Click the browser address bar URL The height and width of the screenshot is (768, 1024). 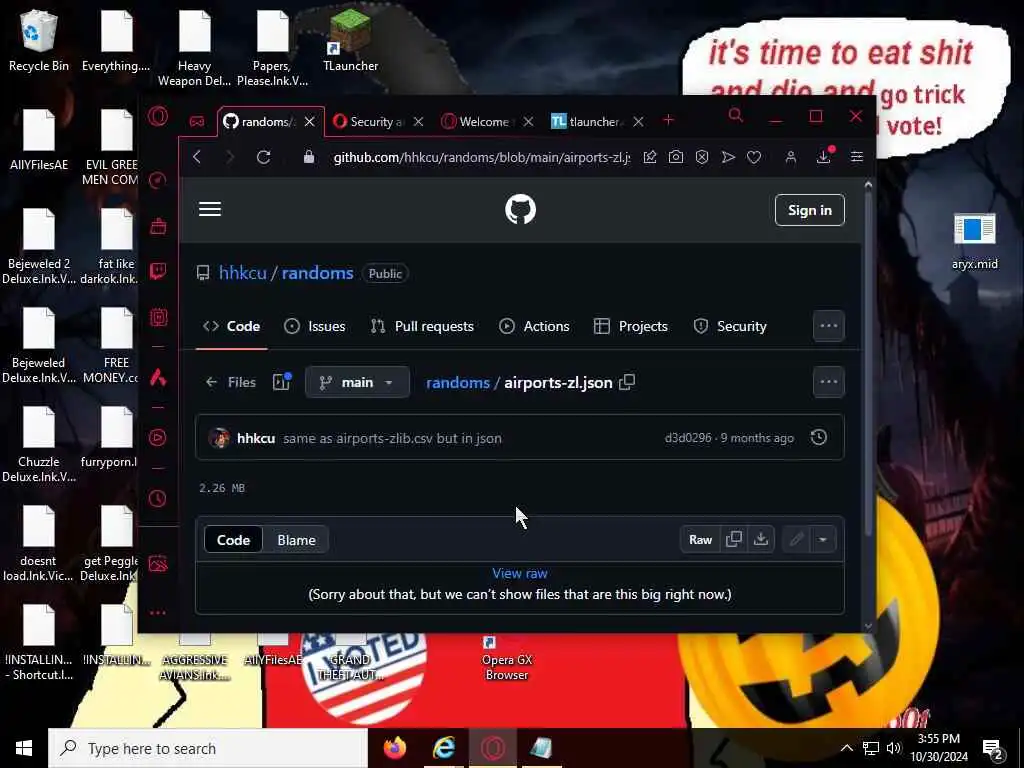(x=482, y=157)
